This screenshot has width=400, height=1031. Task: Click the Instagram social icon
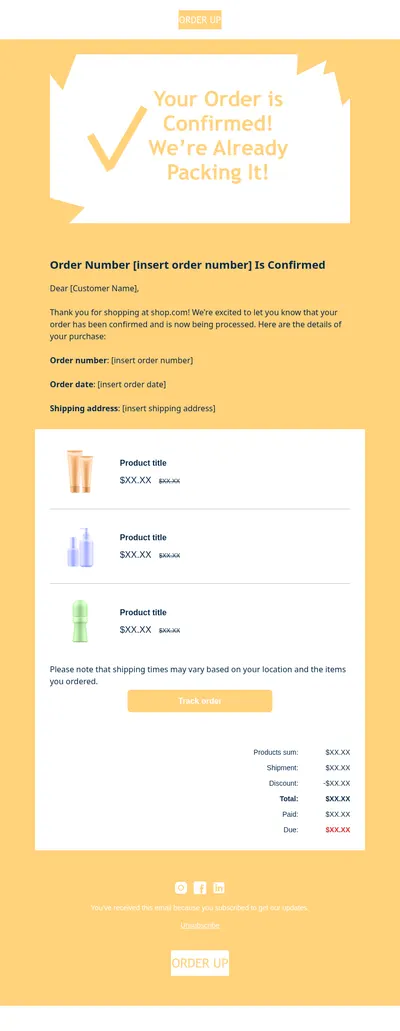pos(181,888)
